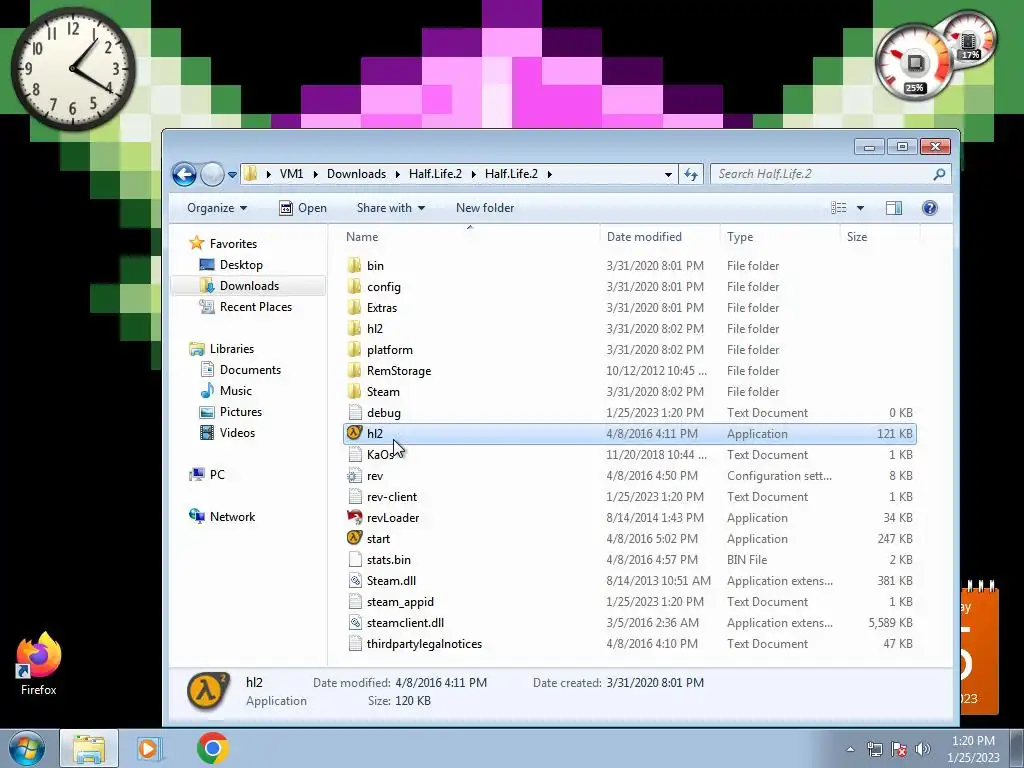Select the stats.bin file icon
This screenshot has width=1024, height=768.
click(x=355, y=560)
